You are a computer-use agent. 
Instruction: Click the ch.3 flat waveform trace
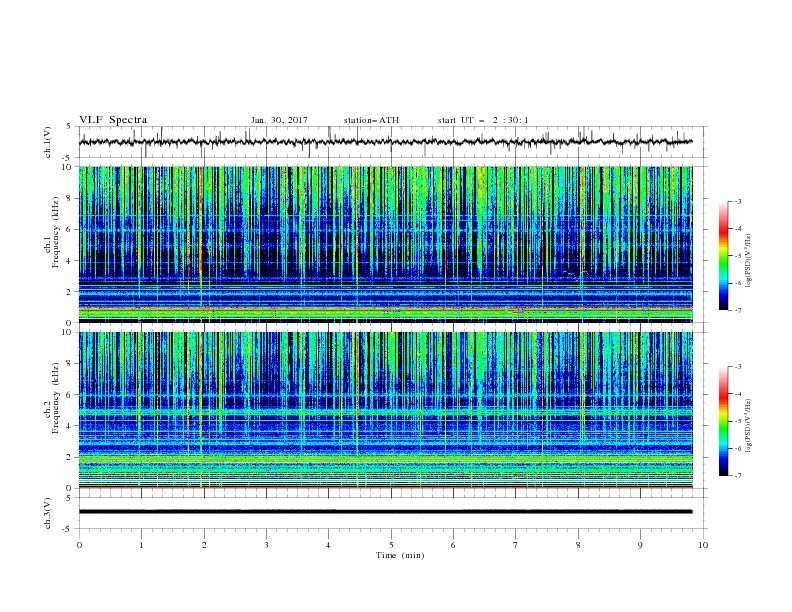(386, 512)
